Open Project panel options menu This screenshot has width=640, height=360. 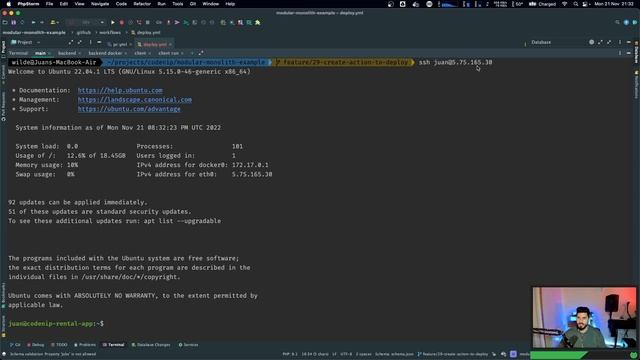tap(90, 42)
